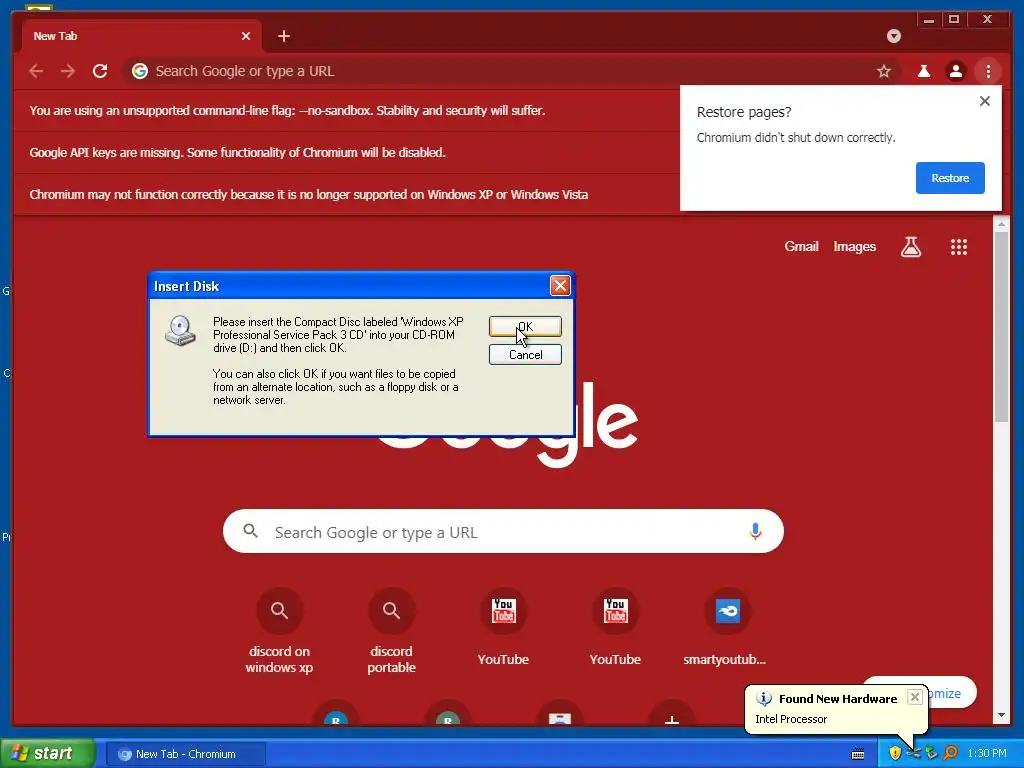Screen dimensions: 1024x768
Task: Close the Insert Disk dialog with its red X
Action: (560, 285)
